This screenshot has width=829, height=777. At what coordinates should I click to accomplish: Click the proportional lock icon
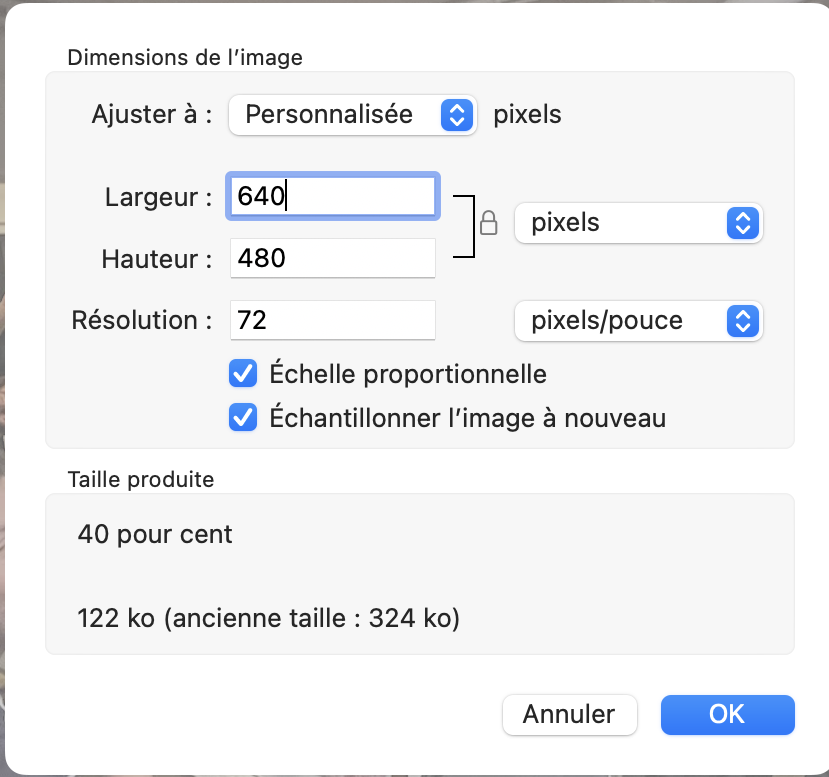pyautogui.click(x=489, y=222)
